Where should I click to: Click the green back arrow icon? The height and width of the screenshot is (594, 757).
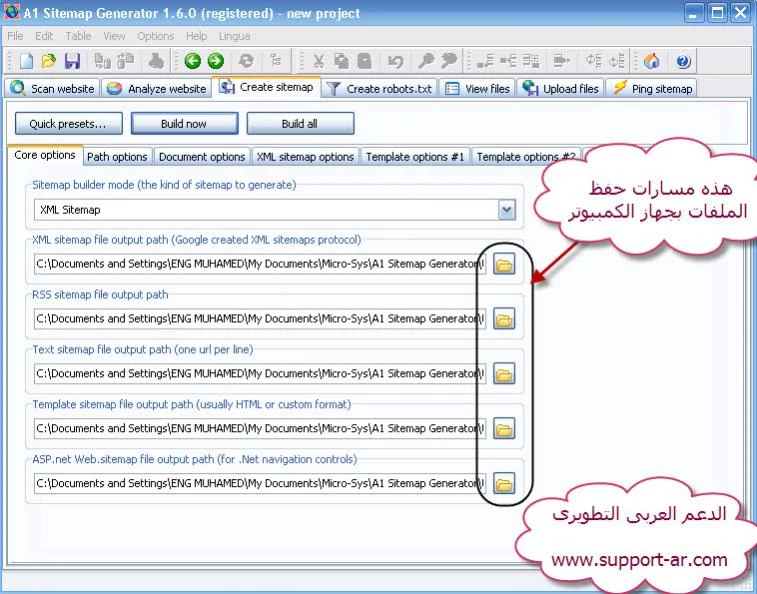point(193,61)
